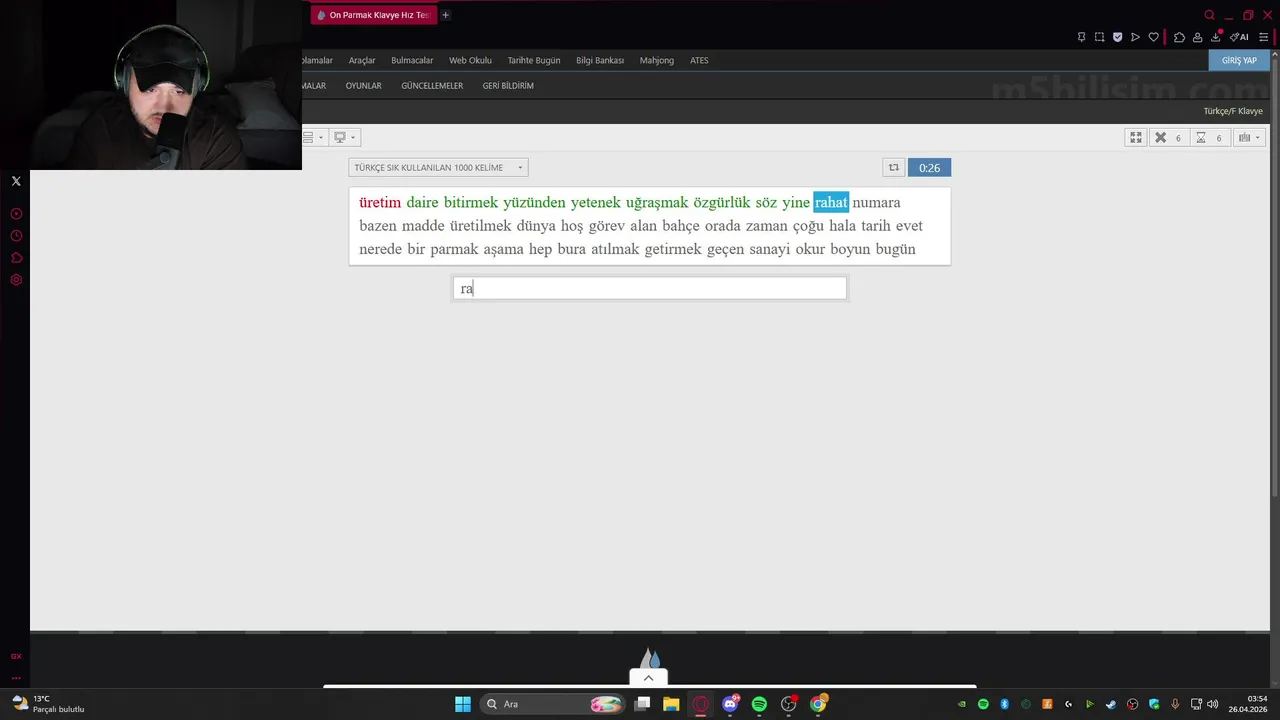
Task: Click the system tray volume icon
Action: click(1212, 704)
